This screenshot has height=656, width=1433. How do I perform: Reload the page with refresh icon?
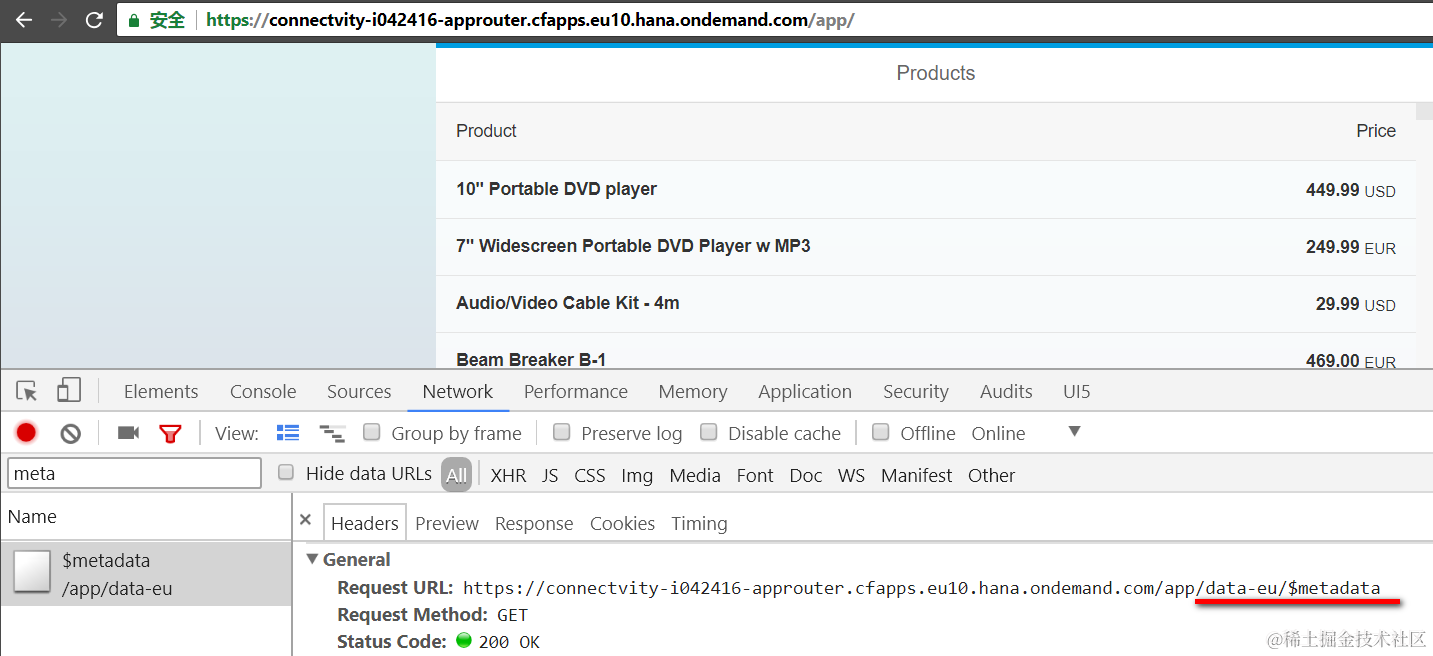click(94, 19)
